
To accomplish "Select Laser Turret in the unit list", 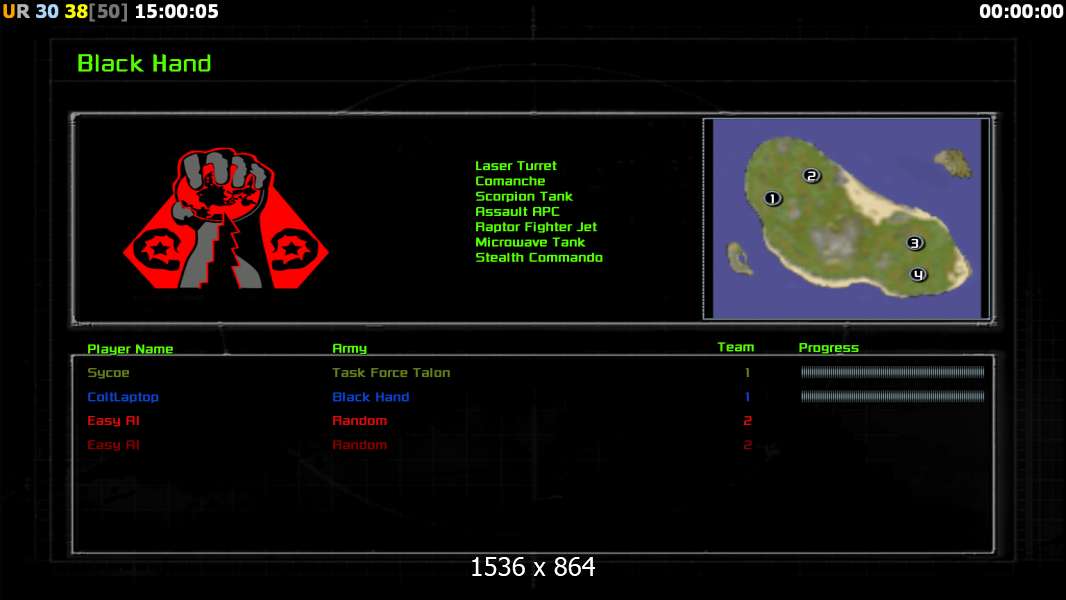I will coord(515,166).
